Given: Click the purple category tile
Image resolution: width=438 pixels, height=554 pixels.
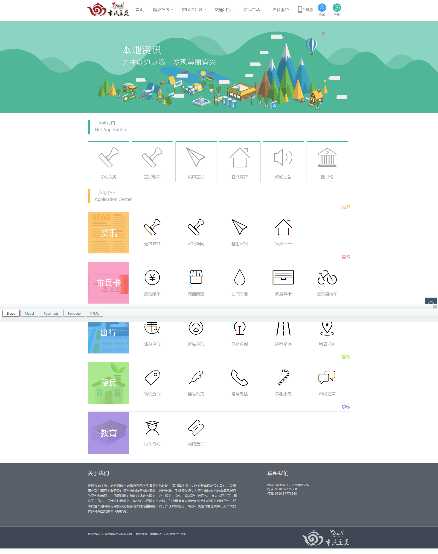Looking at the screenshot, I should (x=108, y=433).
